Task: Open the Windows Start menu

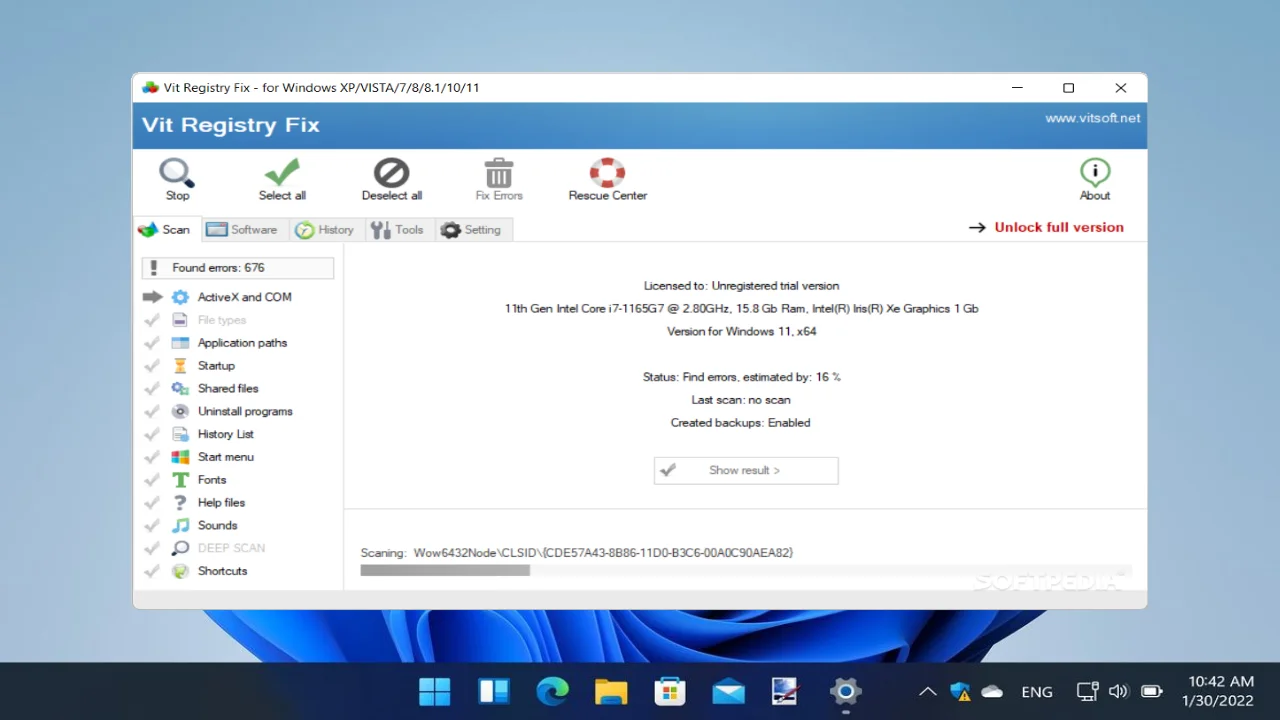Action: point(434,691)
